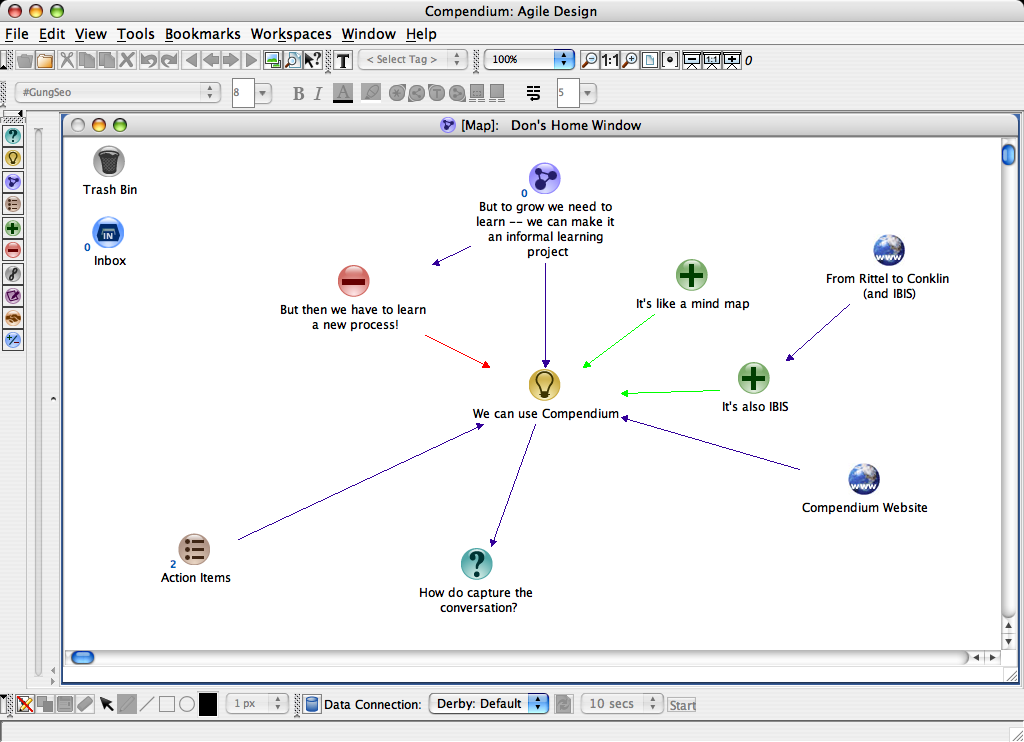The width and height of the screenshot is (1024, 742).
Task: Open the 100% zoom level dropdown
Action: (x=529, y=59)
